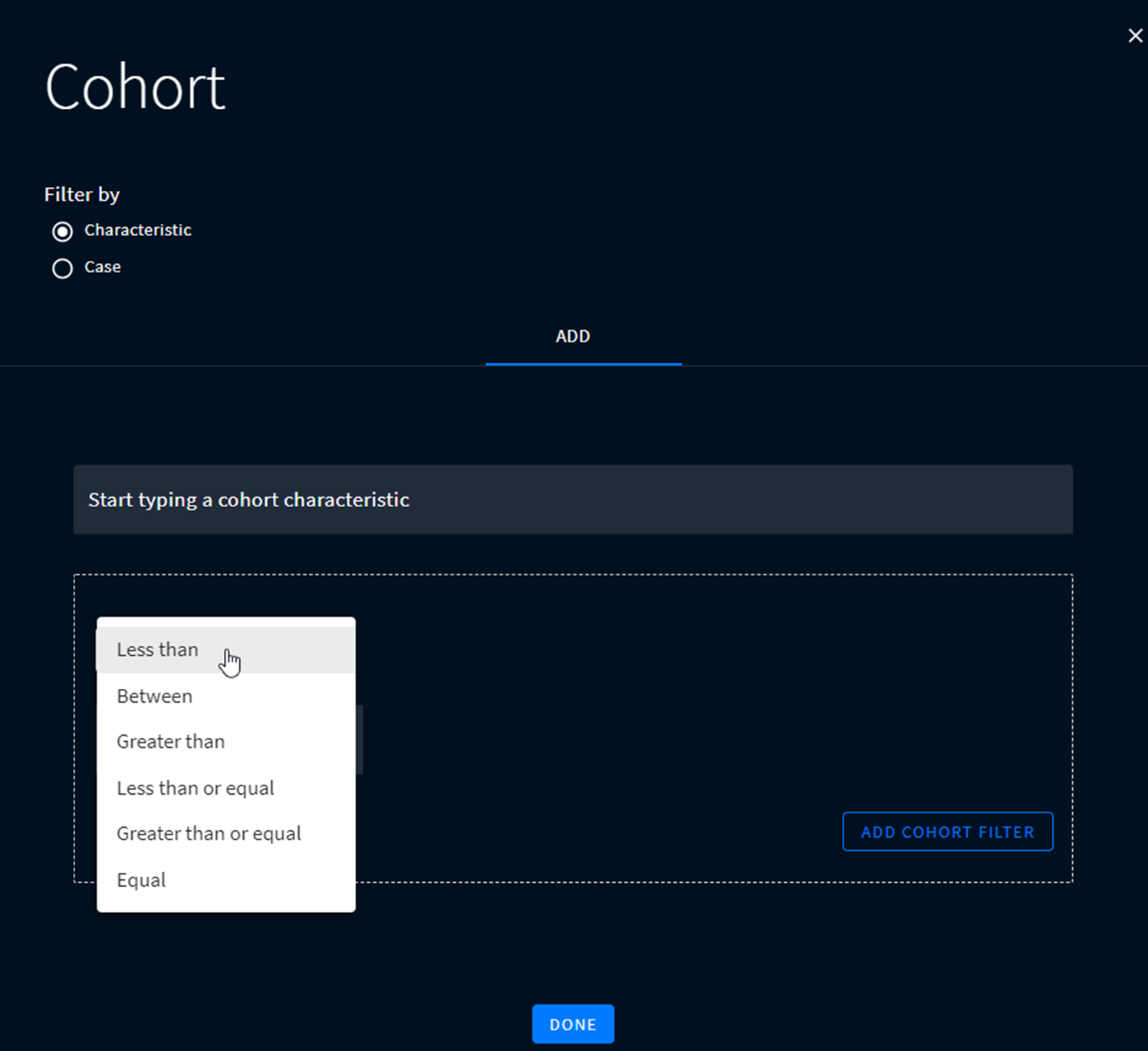The width and height of the screenshot is (1148, 1051).
Task: Select the Case radio button
Action: pos(62,268)
